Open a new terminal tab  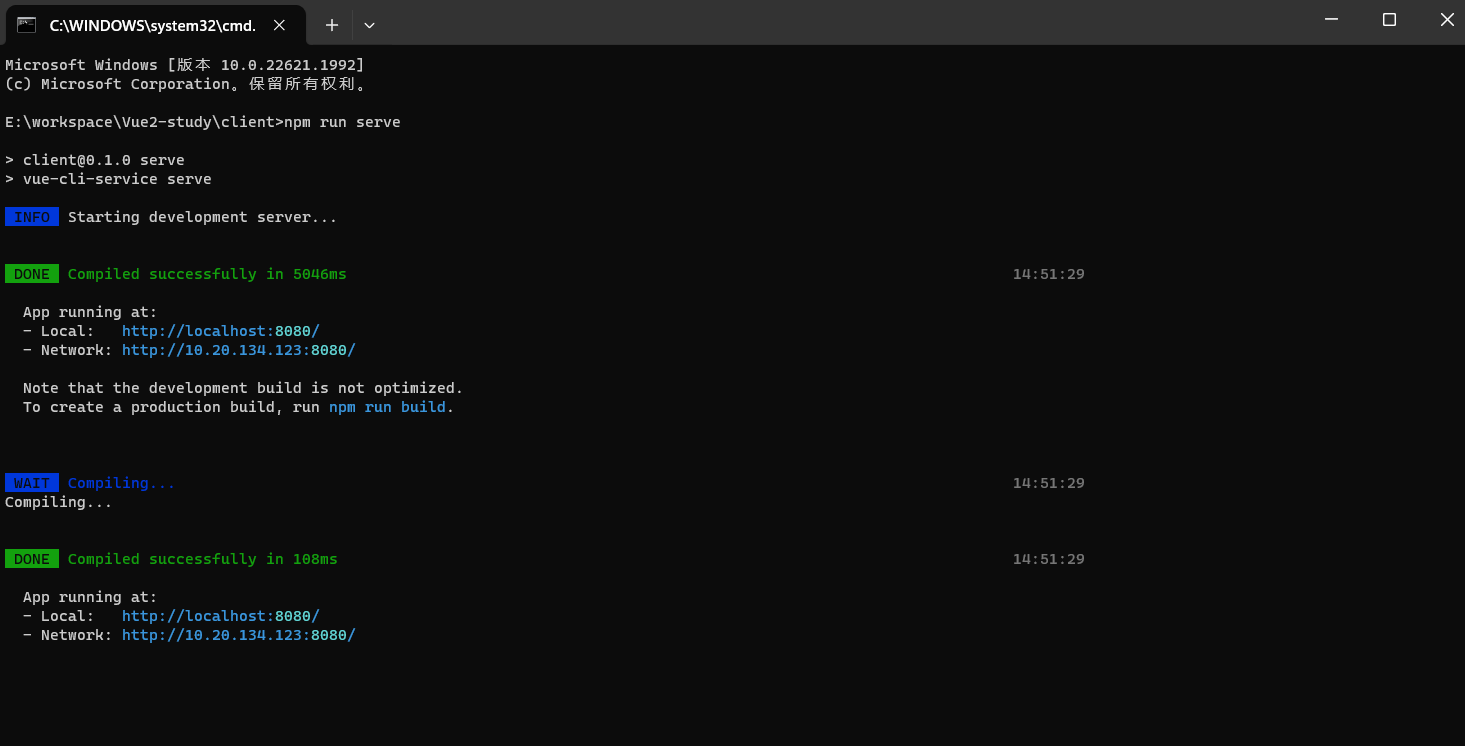point(332,25)
